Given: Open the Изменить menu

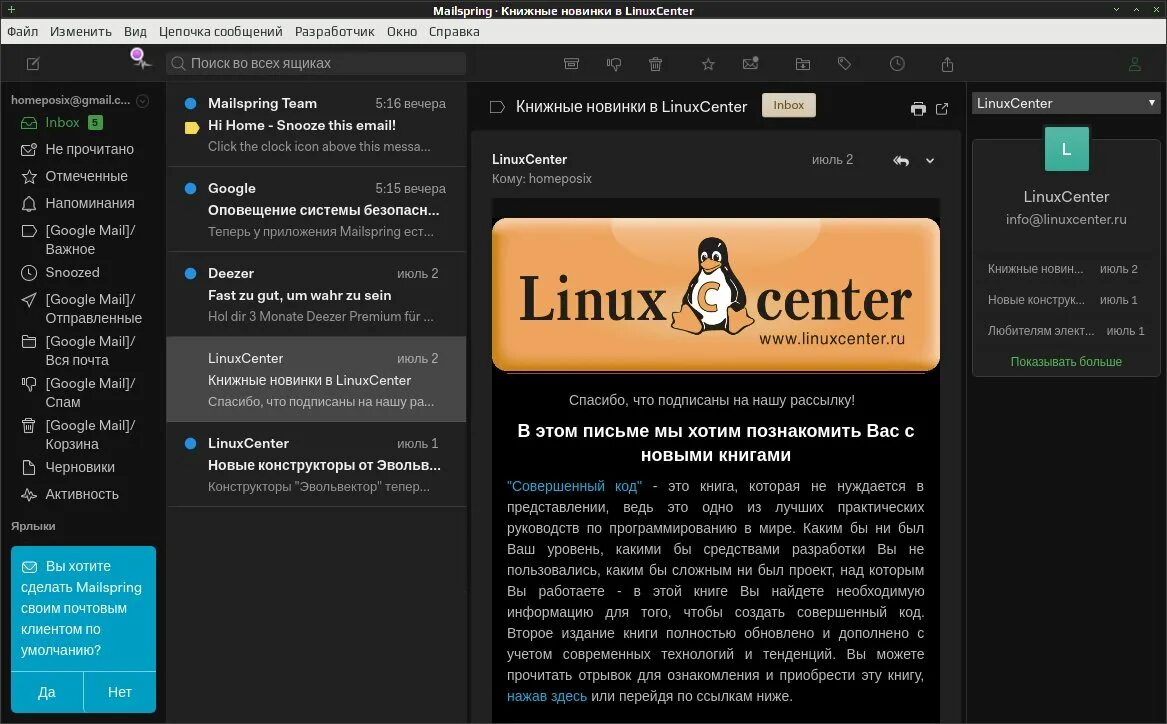Looking at the screenshot, I should point(80,31).
